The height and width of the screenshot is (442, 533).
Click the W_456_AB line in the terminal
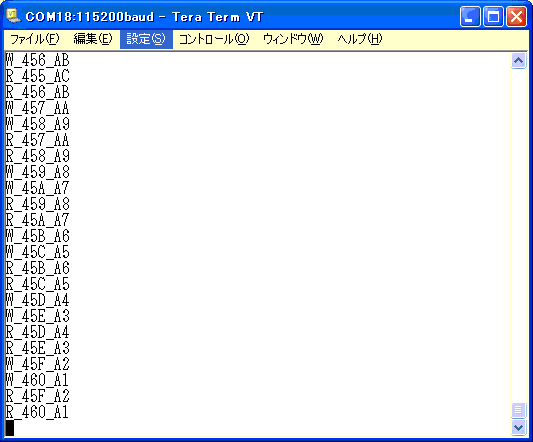37,60
